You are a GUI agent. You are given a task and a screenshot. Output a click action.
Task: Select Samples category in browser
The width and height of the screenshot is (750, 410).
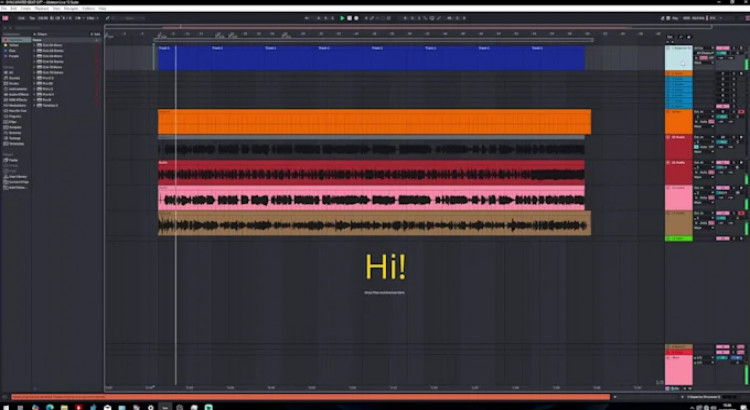coord(14,128)
